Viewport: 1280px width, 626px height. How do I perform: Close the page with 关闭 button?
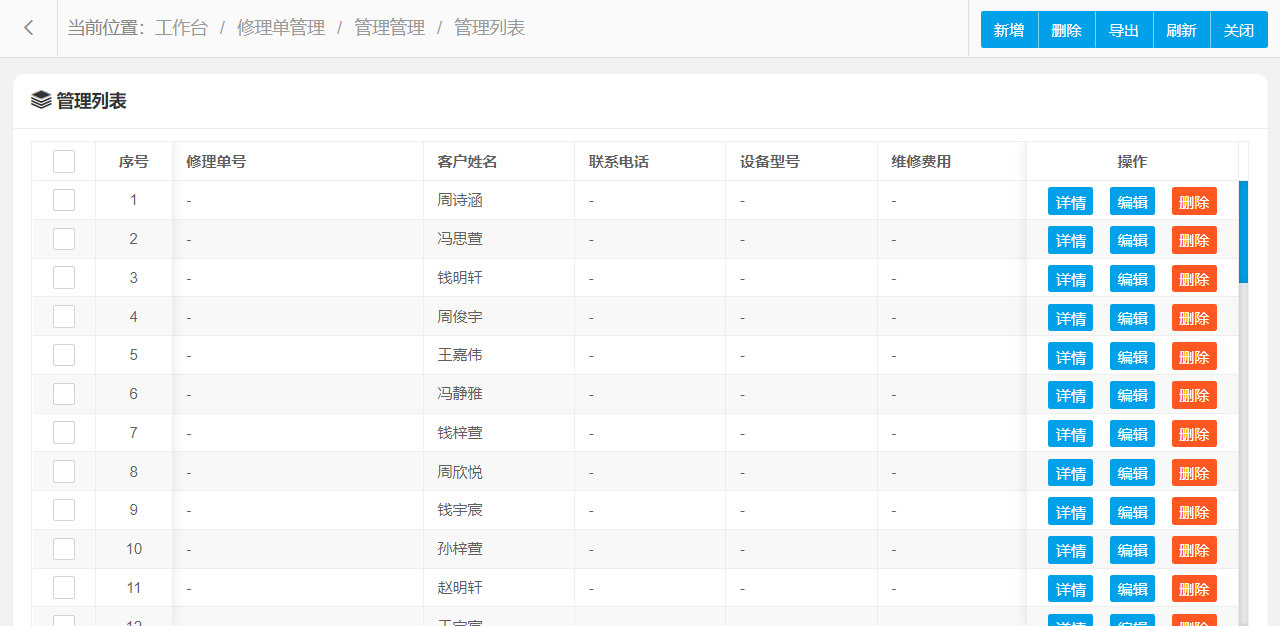tap(1239, 30)
